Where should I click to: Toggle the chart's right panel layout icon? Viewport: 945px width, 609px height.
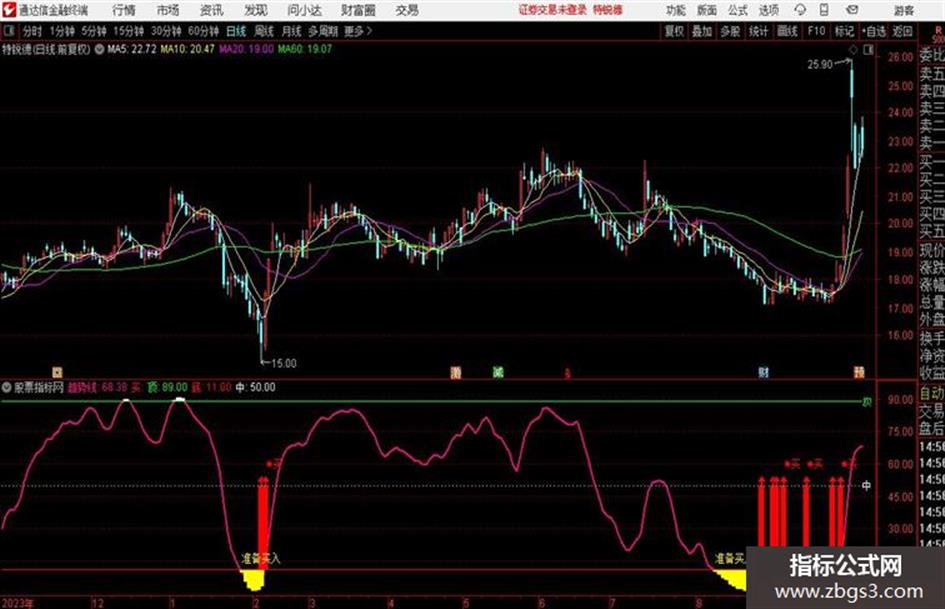(x=868, y=51)
